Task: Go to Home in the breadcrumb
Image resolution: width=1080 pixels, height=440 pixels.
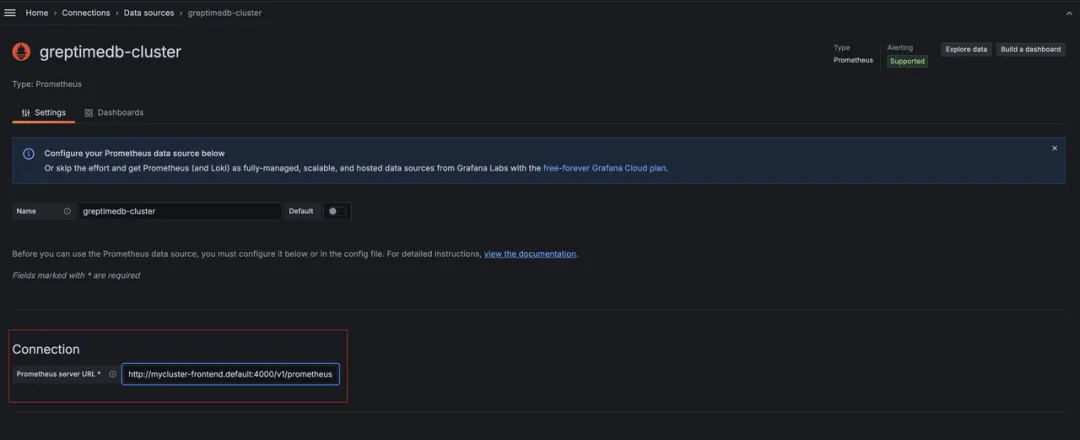Action: (37, 13)
